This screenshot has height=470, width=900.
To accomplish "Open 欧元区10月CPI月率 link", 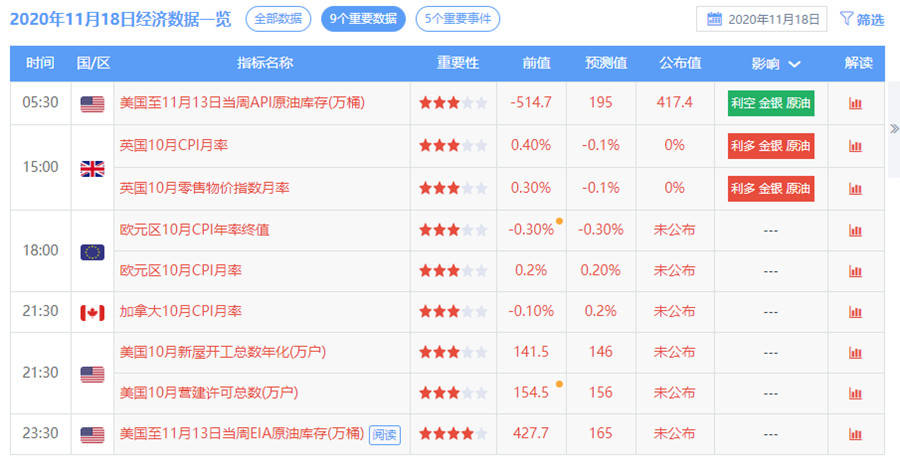I will 181,270.
